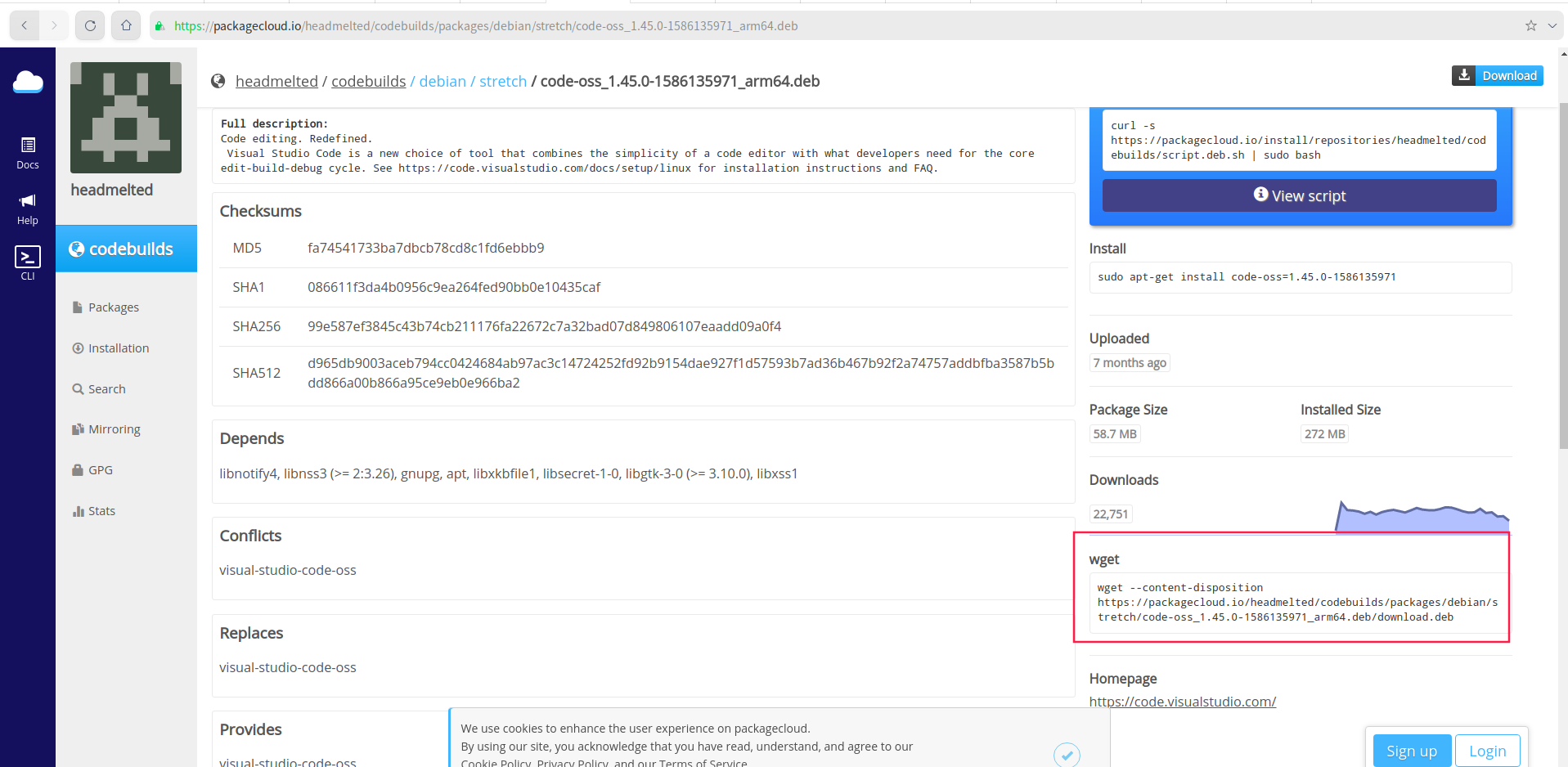Click the globe icon before the breadcrumb
This screenshot has width=1568, height=767.
coord(218,81)
